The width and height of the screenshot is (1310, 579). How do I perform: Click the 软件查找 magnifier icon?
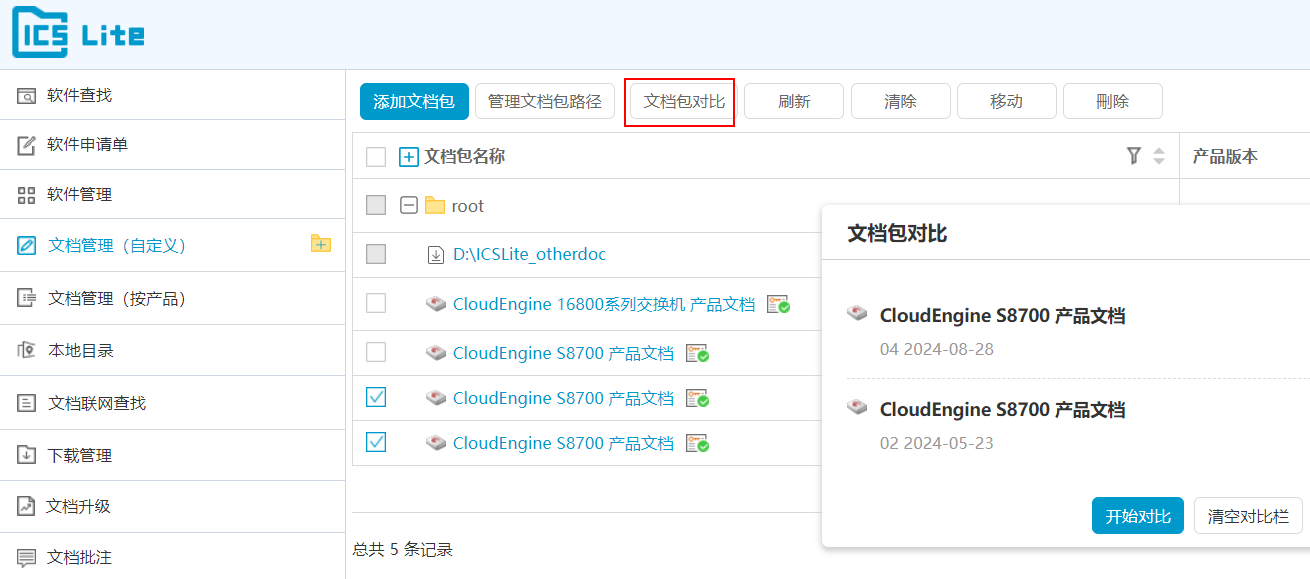[x=24, y=95]
